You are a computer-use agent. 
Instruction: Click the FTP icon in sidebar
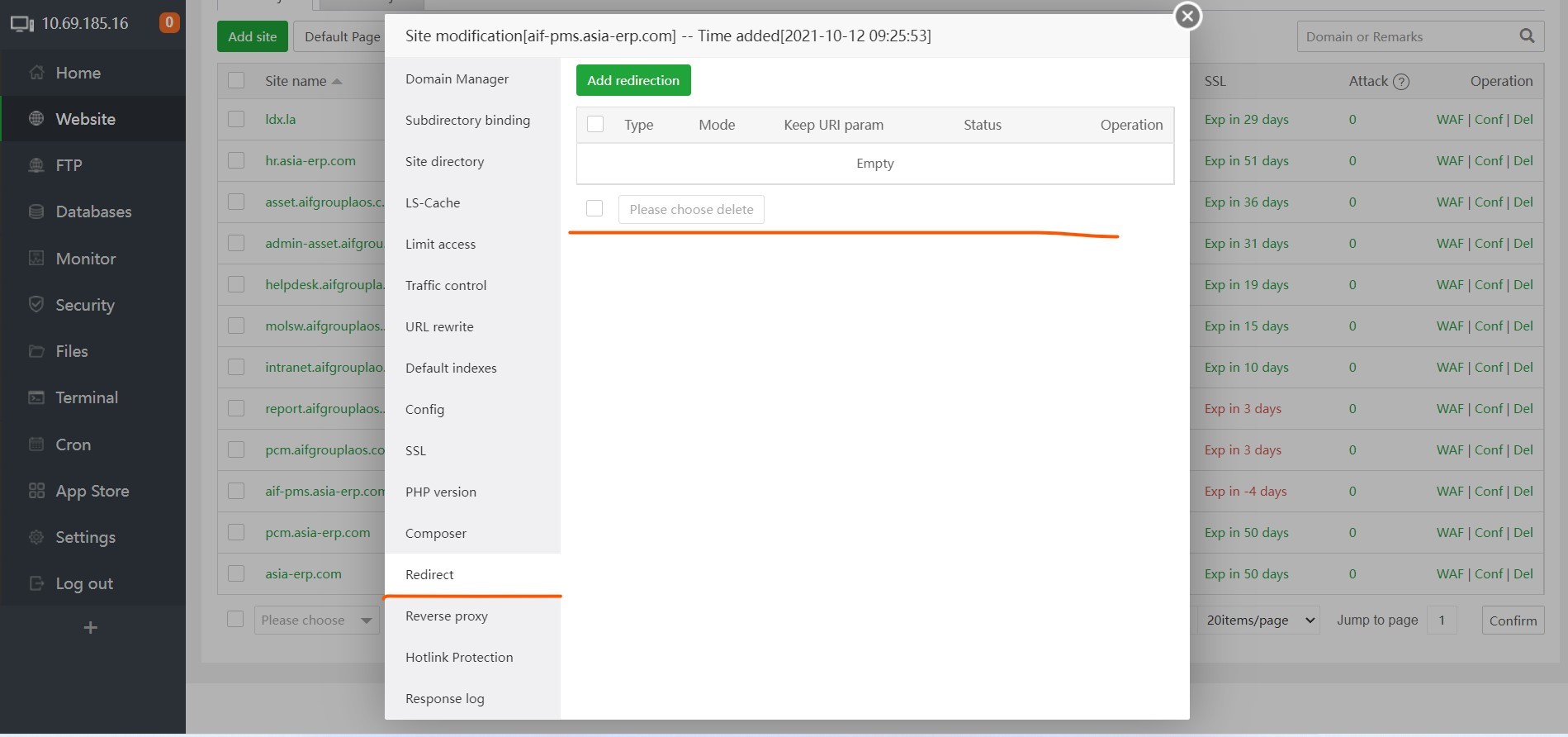tap(36, 165)
